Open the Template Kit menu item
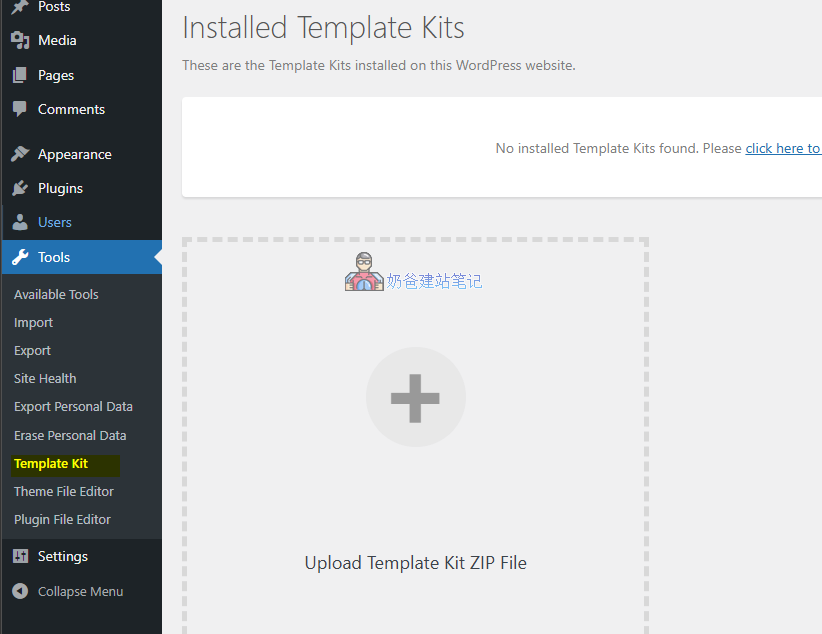This screenshot has height=634, width=822. coord(50,463)
